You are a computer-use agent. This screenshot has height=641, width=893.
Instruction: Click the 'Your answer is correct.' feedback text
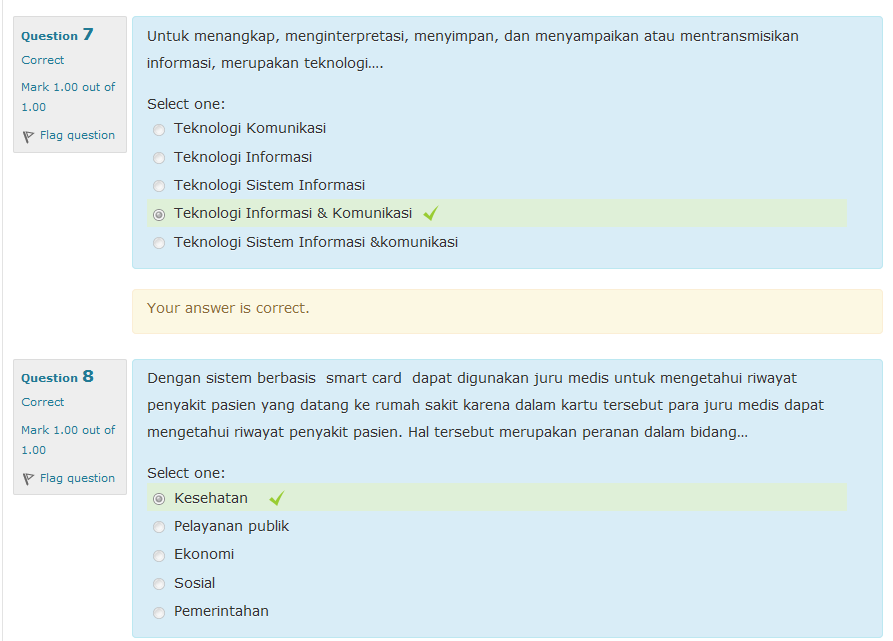tap(228, 308)
